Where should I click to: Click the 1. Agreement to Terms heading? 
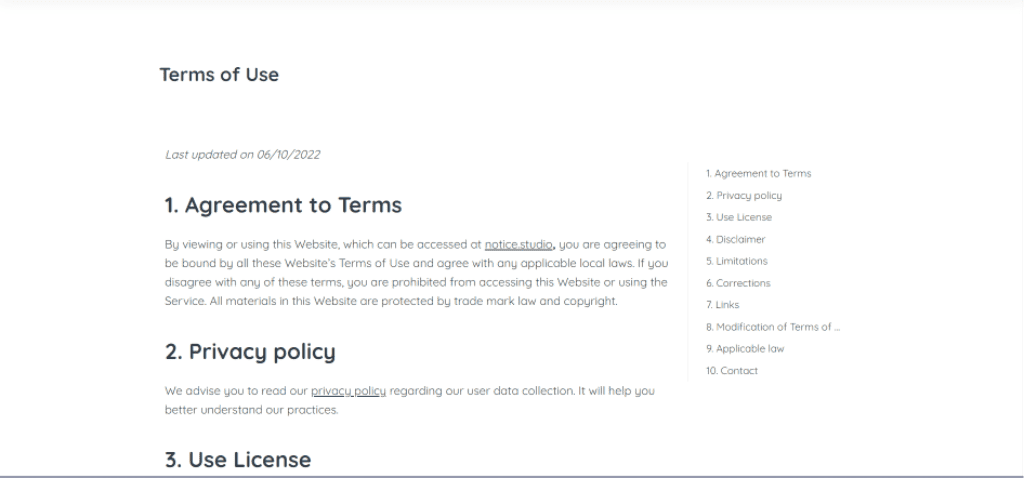pyautogui.click(x=283, y=205)
